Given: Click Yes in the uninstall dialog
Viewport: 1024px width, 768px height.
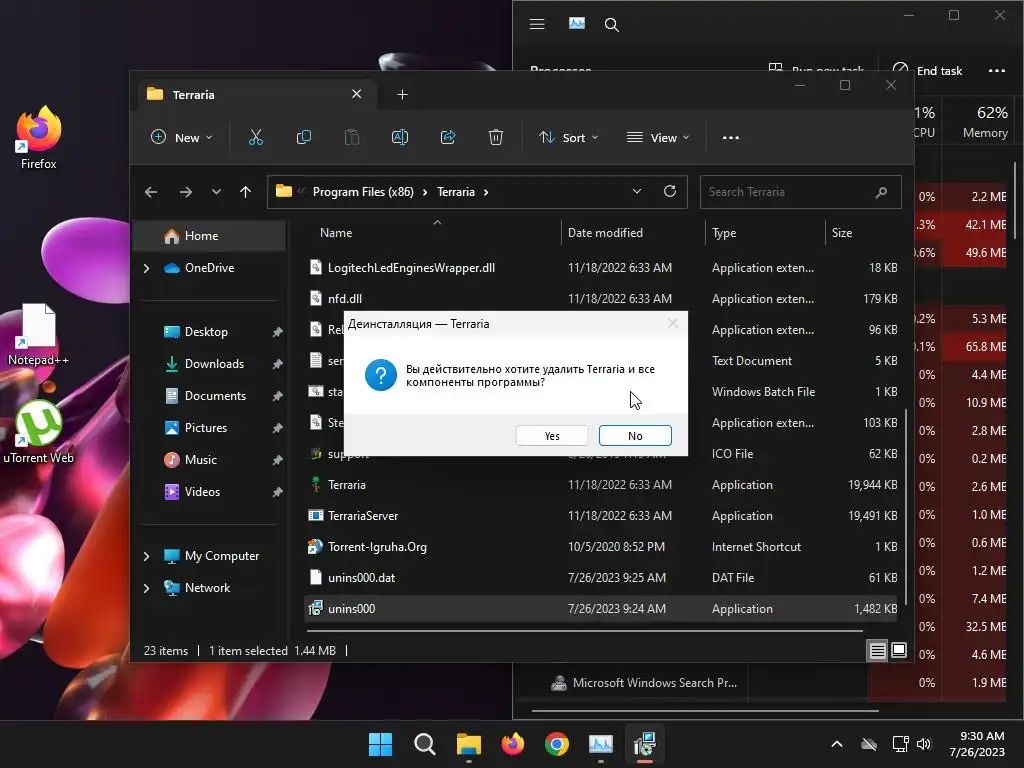Looking at the screenshot, I should click(552, 436).
